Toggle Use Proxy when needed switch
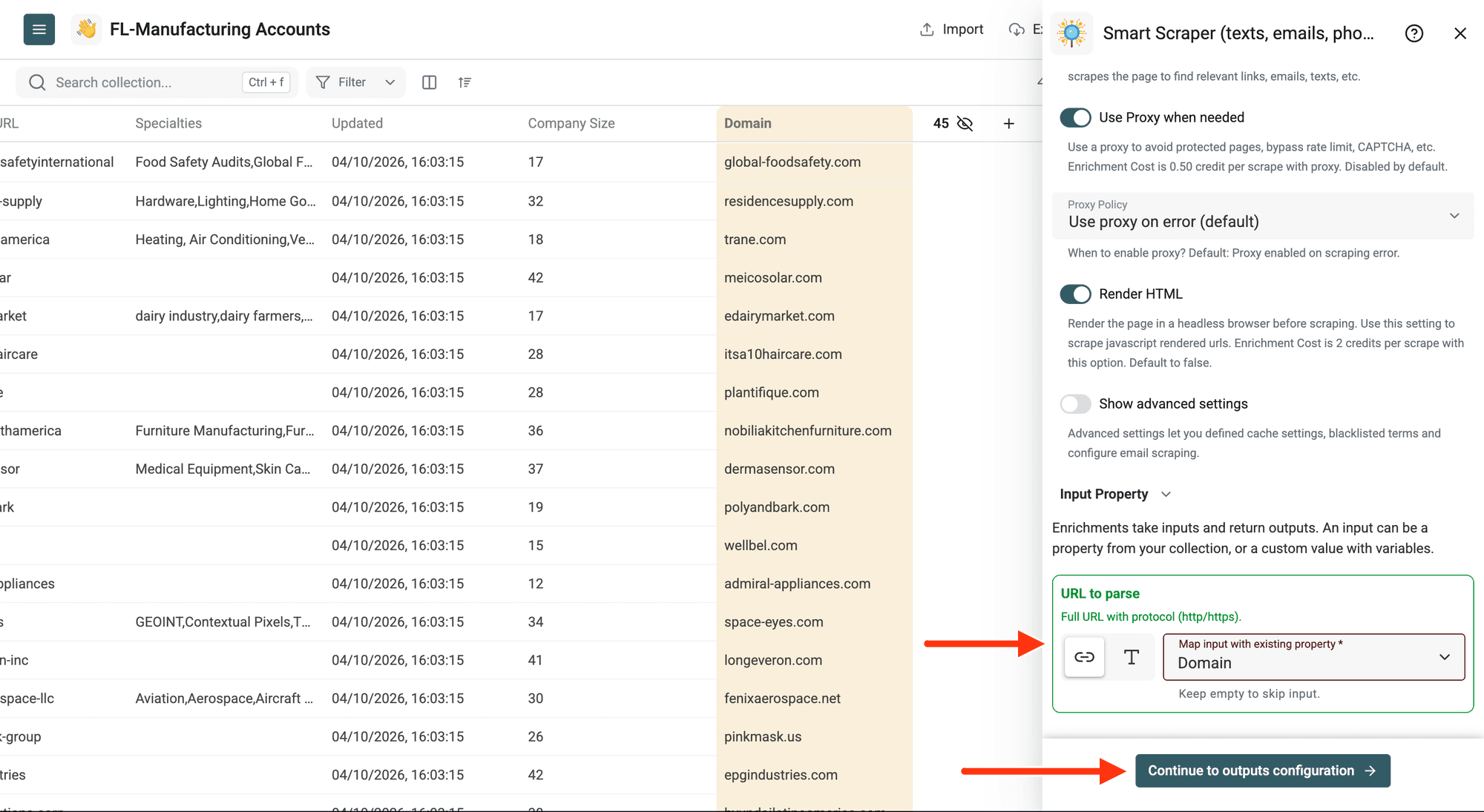Viewport: 1484px width, 812px height. tap(1075, 118)
